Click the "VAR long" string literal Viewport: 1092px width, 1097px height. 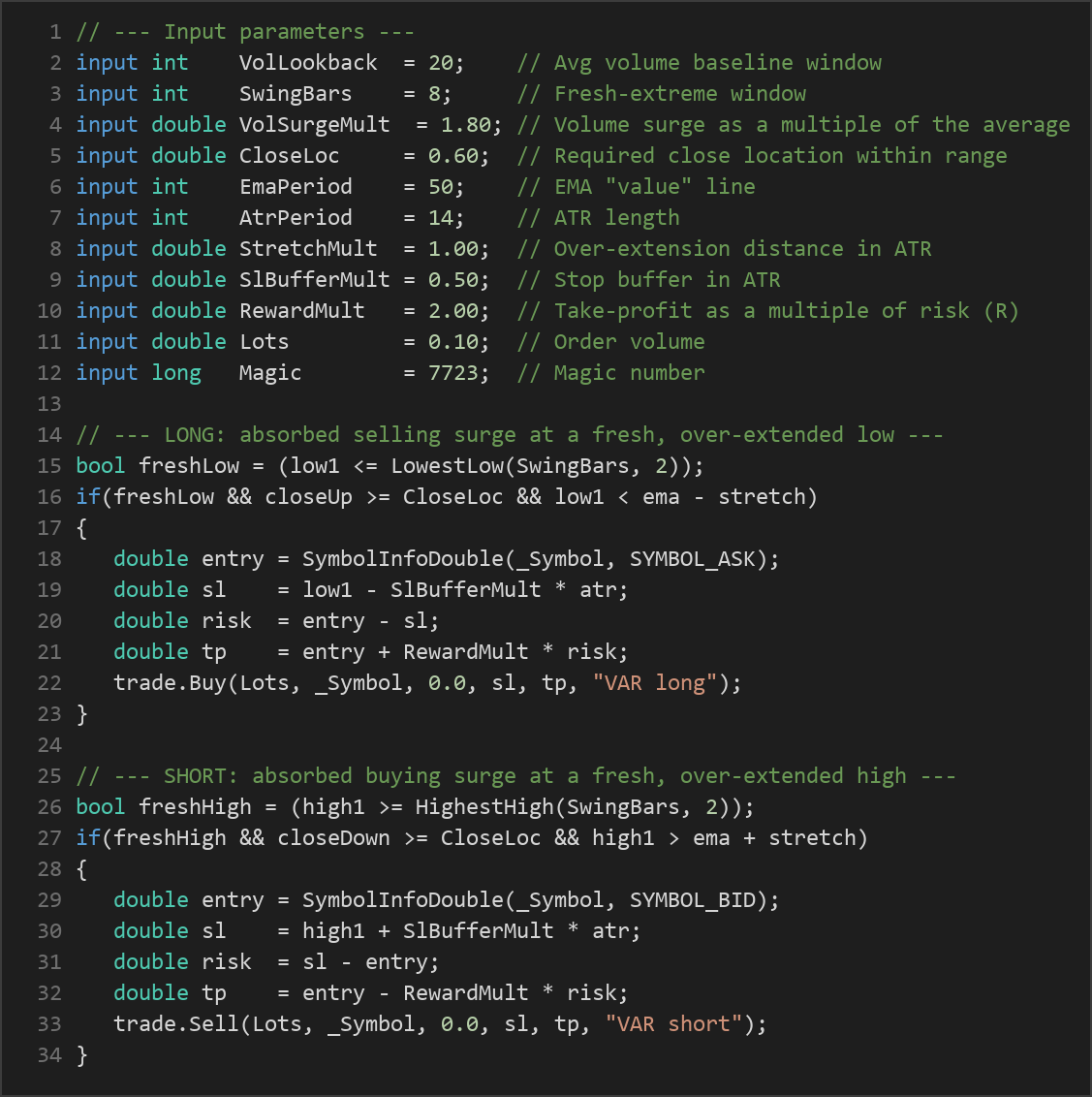(x=655, y=683)
